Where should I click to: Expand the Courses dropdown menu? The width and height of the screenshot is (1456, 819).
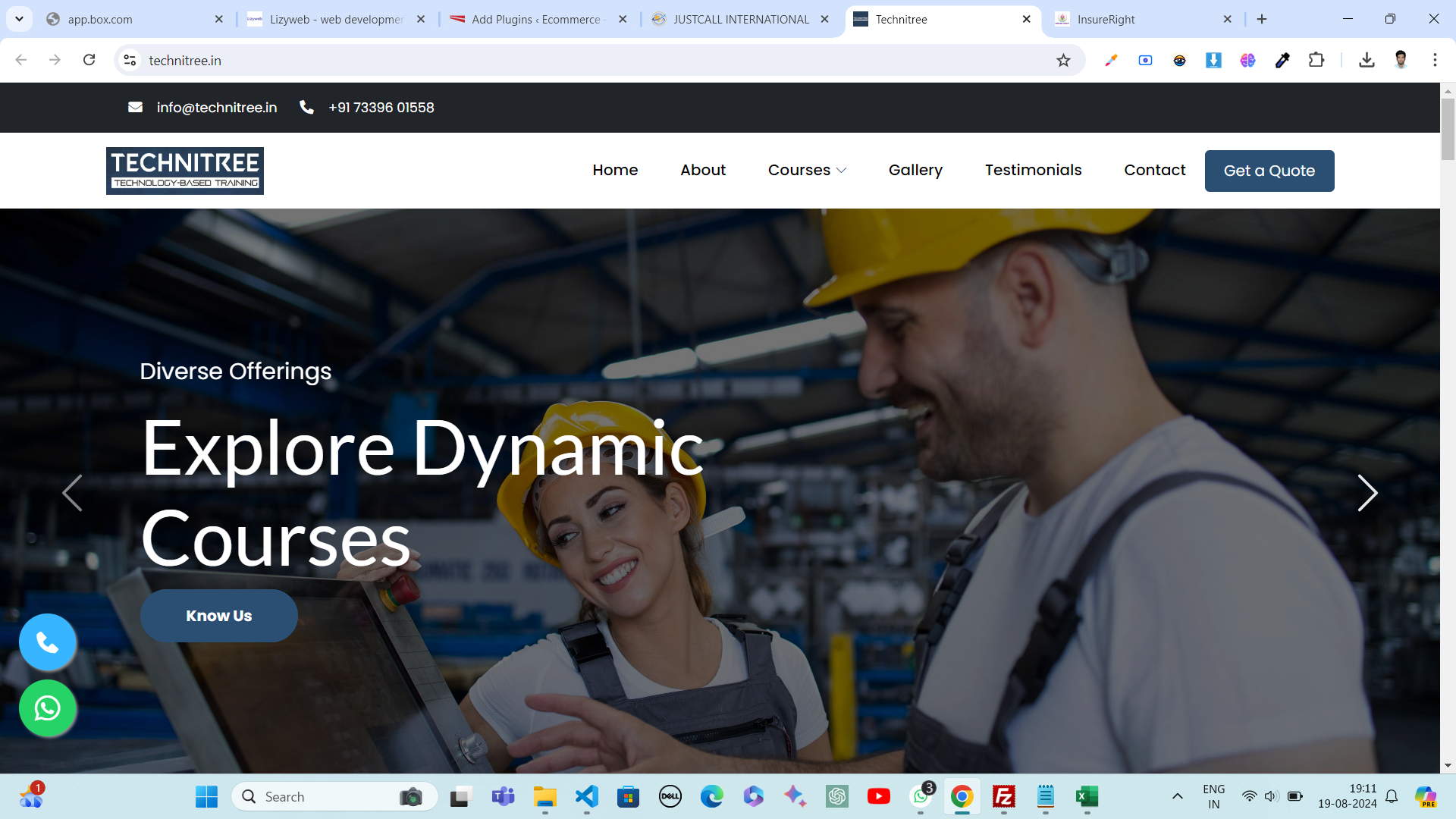807,170
